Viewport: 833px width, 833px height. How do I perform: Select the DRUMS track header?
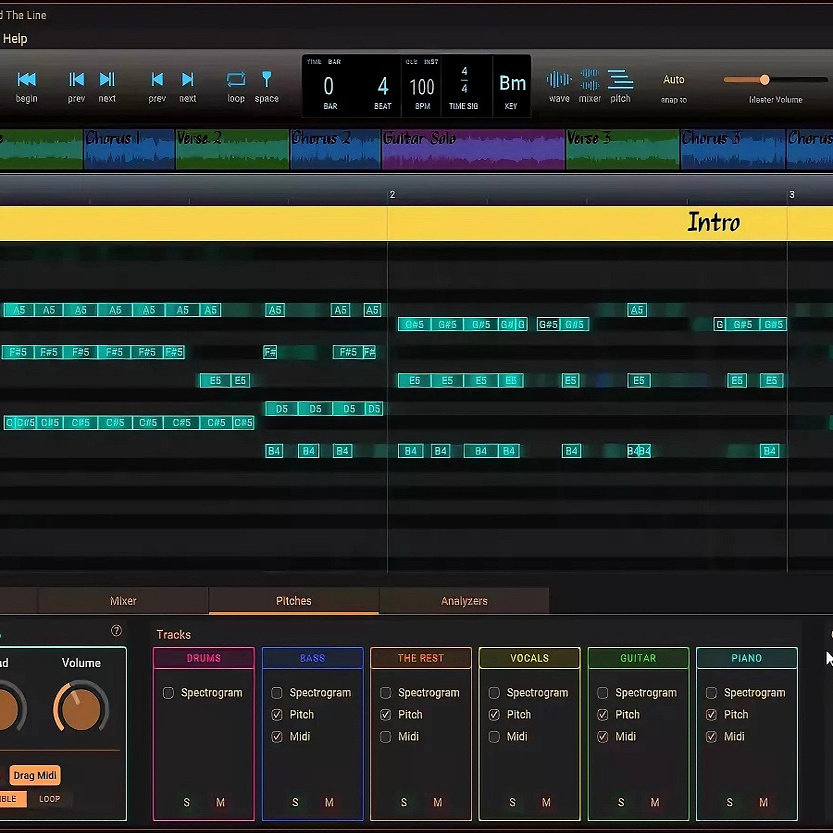click(x=203, y=658)
